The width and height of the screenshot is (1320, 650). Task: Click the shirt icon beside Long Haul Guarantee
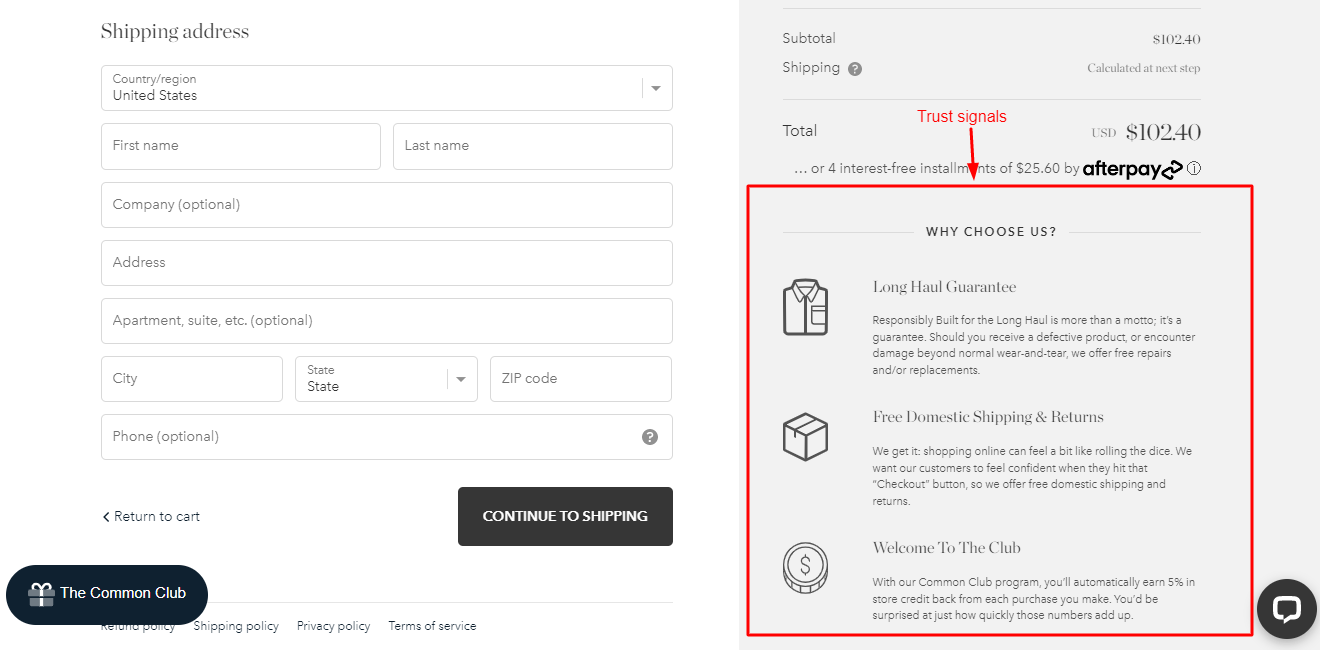coord(805,307)
